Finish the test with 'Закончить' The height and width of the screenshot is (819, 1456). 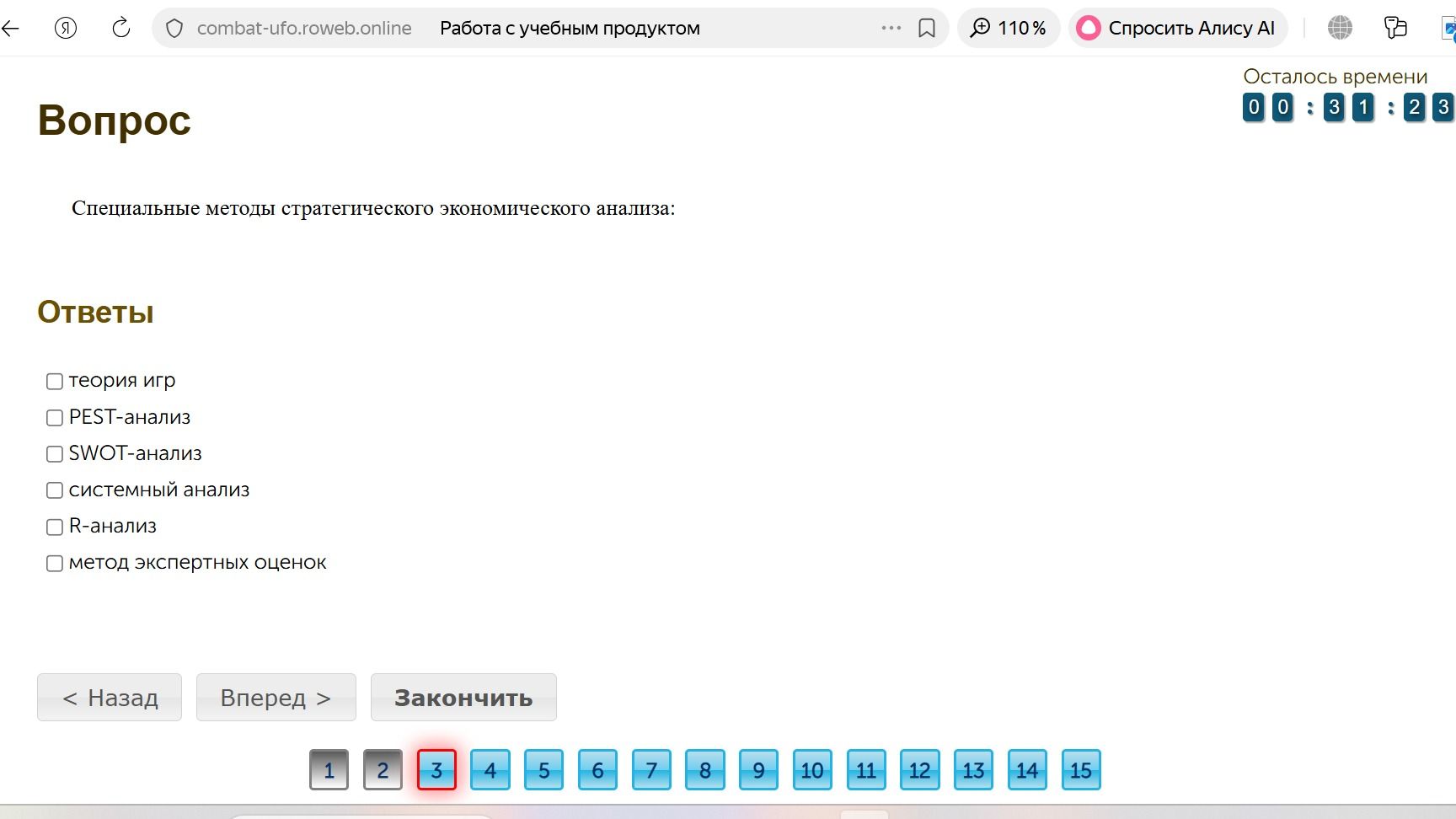tap(463, 698)
